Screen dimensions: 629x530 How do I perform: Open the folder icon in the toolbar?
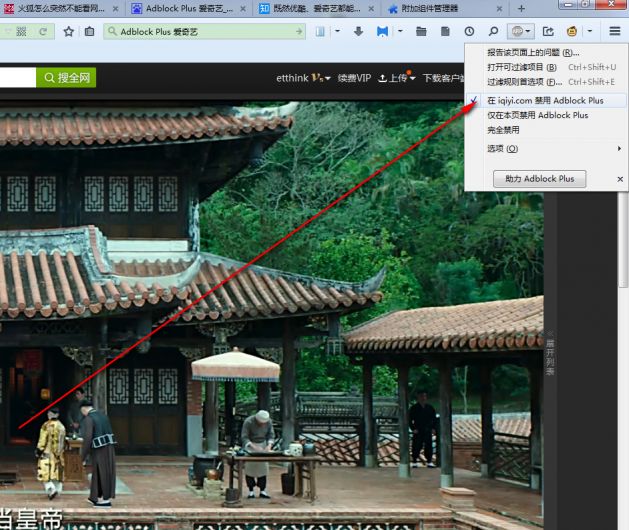point(421,31)
